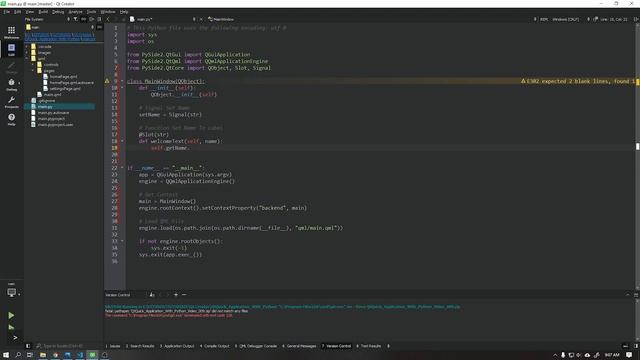Zoom out the Version Control output with minus

pos(184,295)
